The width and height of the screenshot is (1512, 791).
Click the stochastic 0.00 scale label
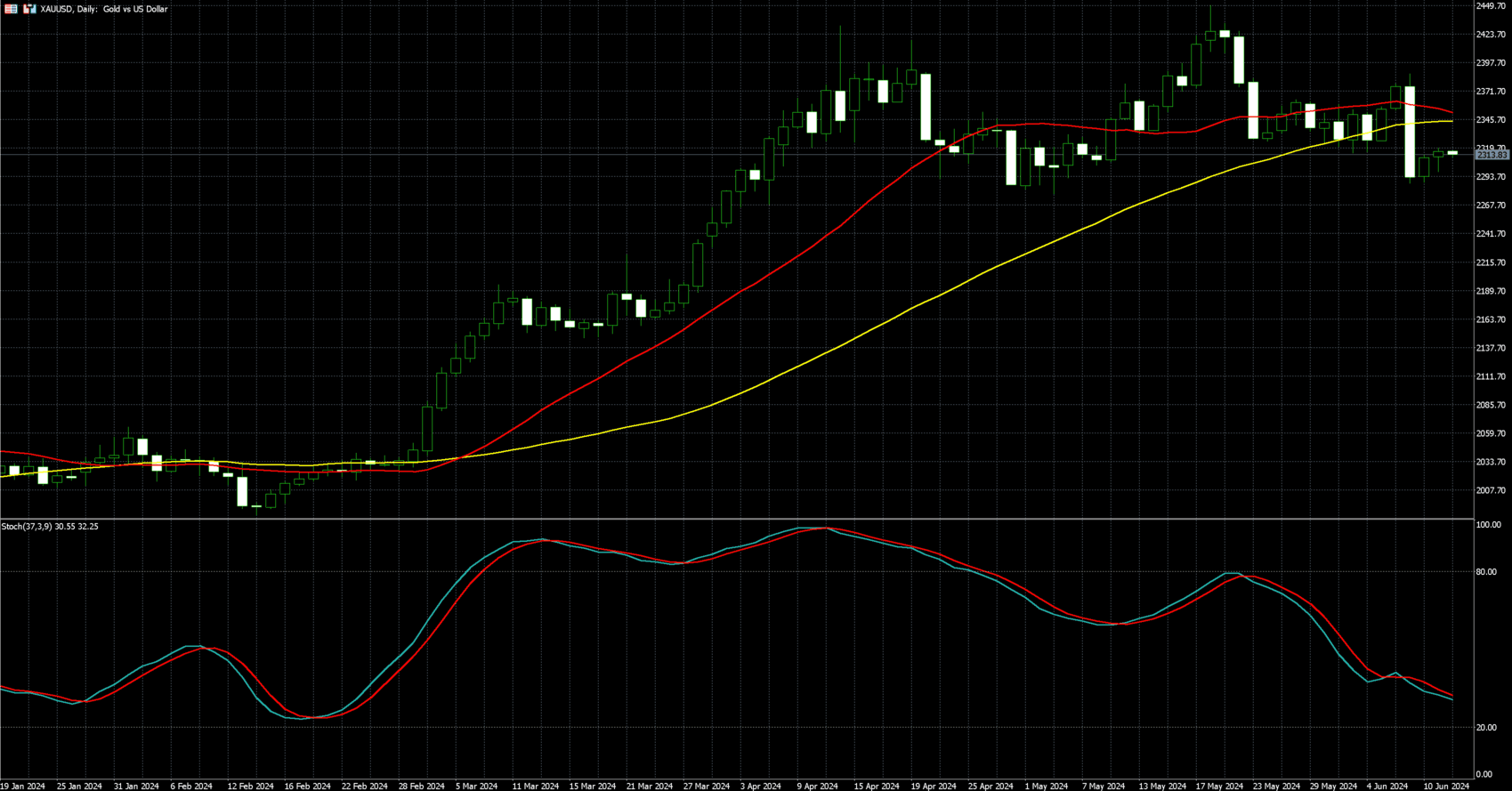(x=1484, y=774)
